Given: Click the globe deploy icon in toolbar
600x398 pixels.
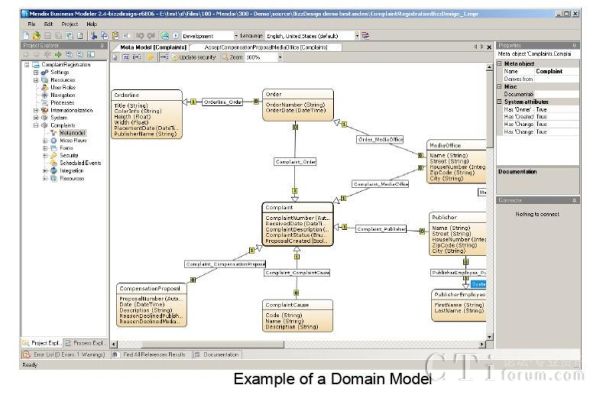Looking at the screenshot, I should pos(165,36).
